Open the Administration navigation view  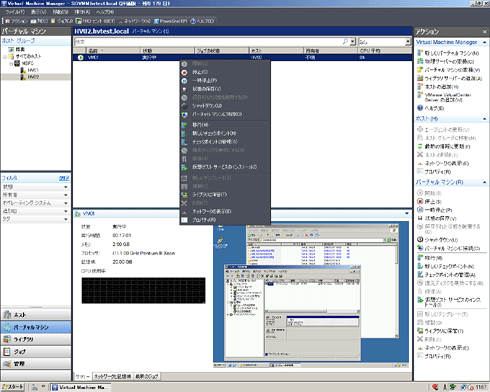pyautogui.click(x=36, y=363)
